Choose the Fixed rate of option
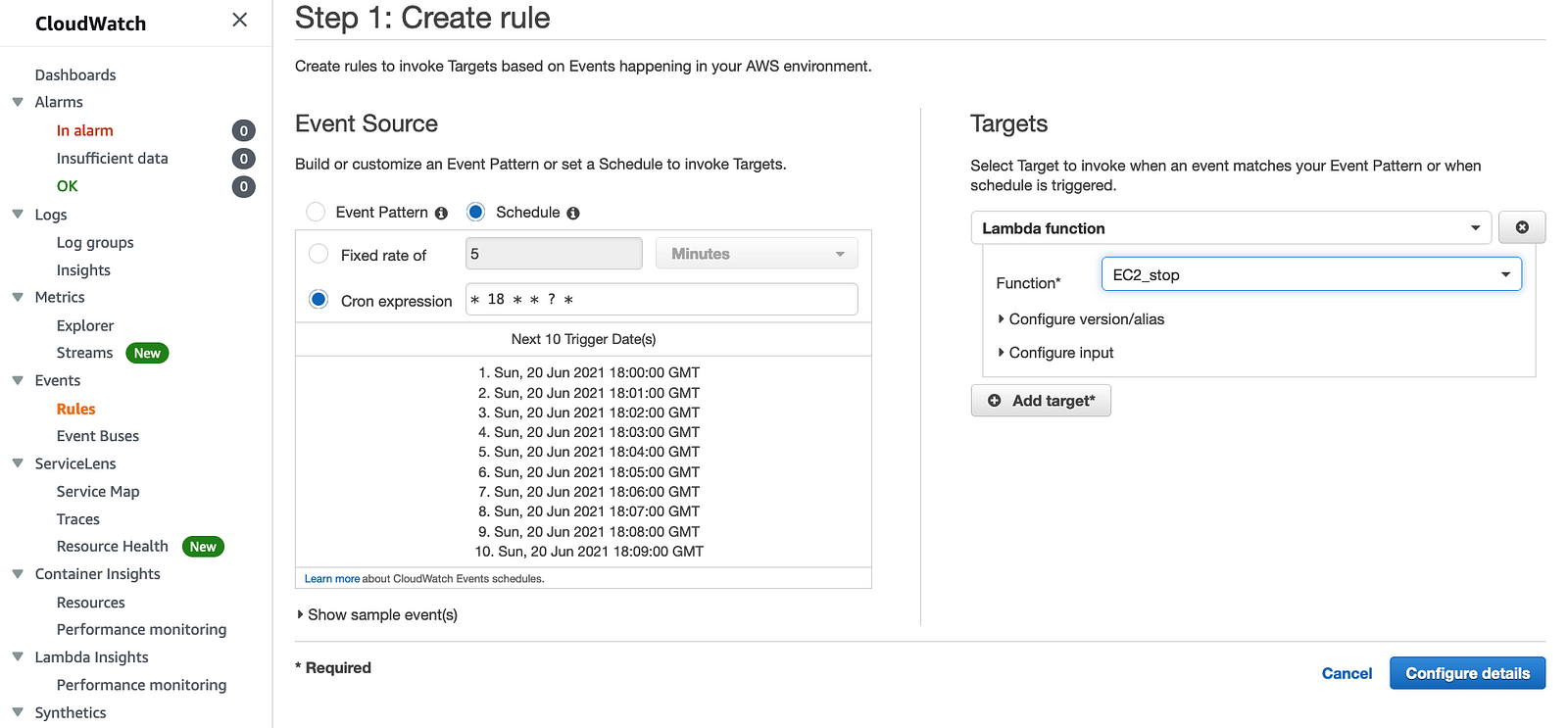 point(318,254)
